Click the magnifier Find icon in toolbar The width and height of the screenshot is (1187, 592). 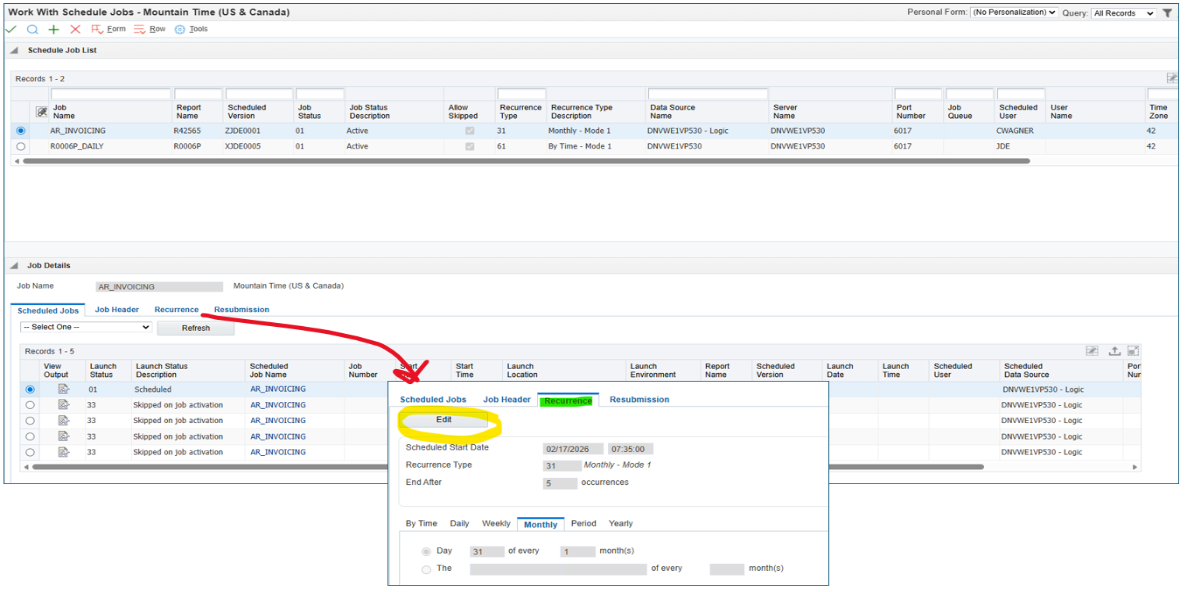tap(32, 30)
